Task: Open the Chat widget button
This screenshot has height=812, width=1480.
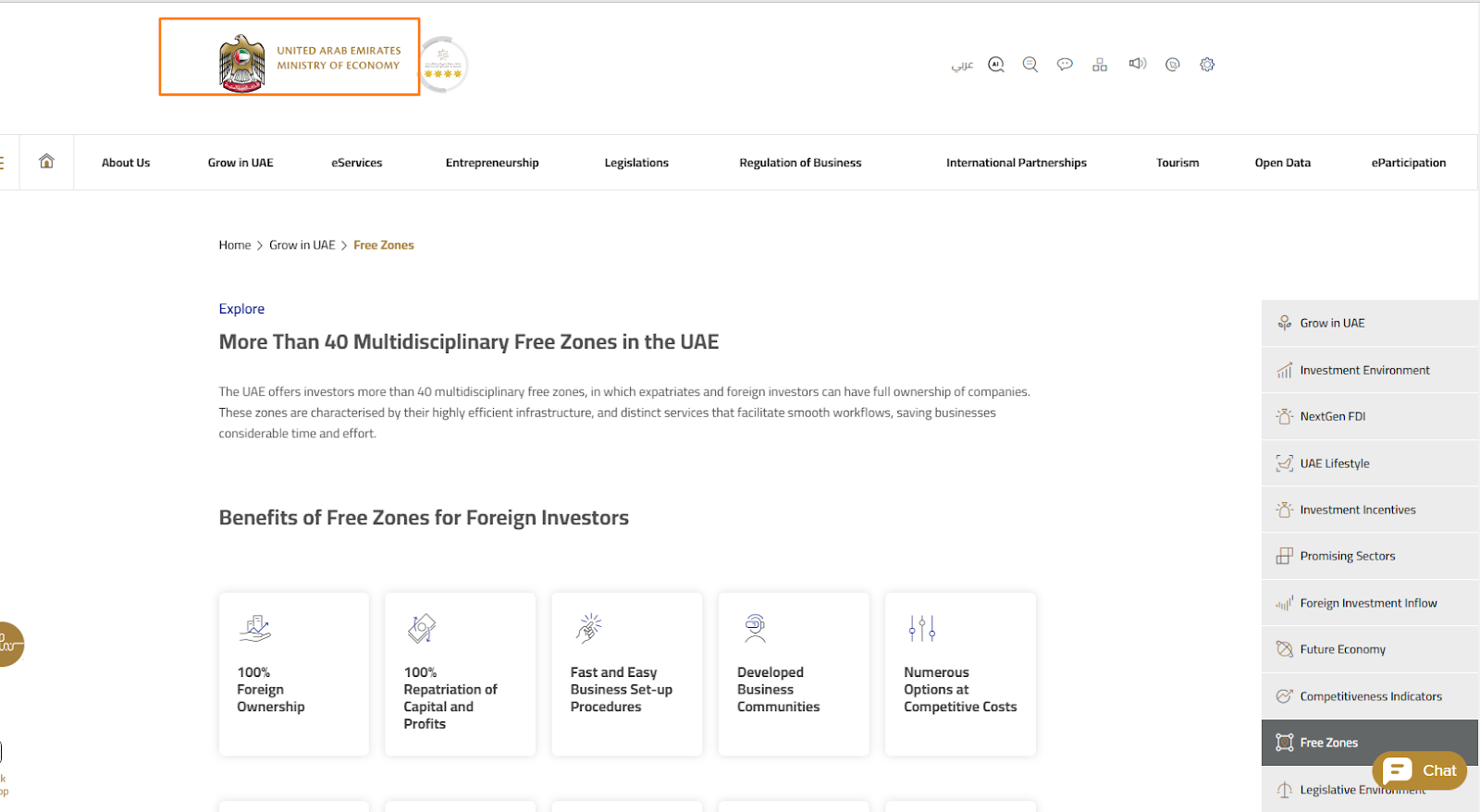Action: (x=1420, y=770)
